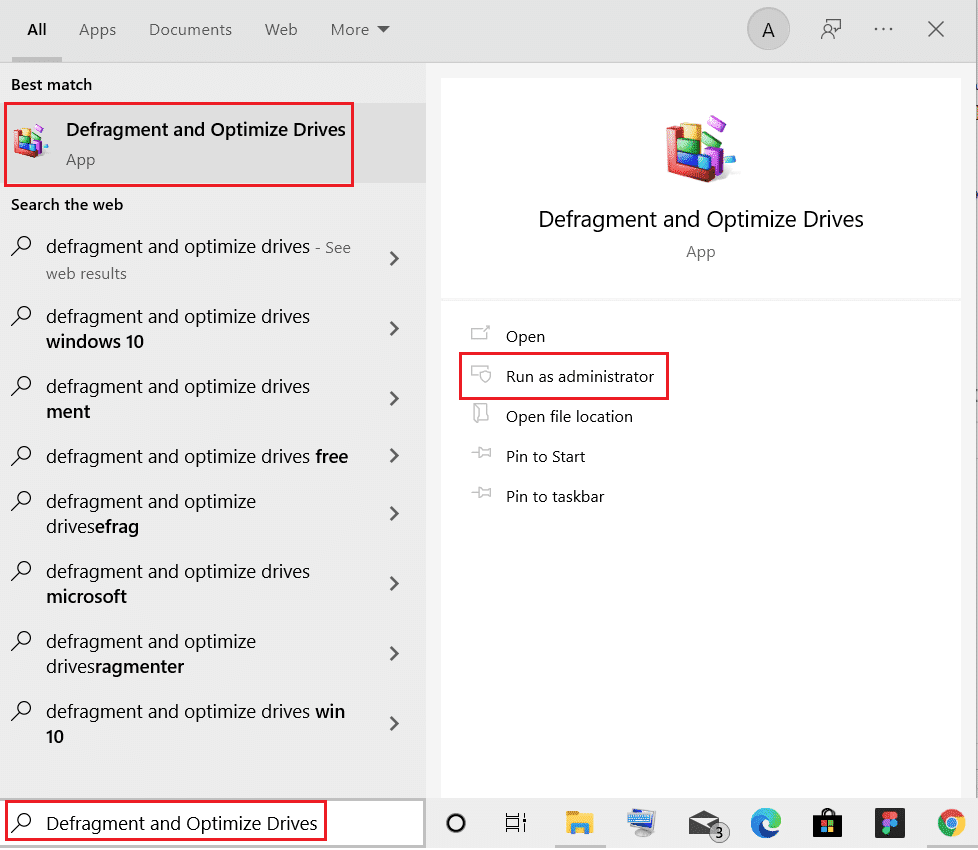Launch Microsoft Edge from the taskbar
Screen dimensions: 978x850
(x=766, y=823)
